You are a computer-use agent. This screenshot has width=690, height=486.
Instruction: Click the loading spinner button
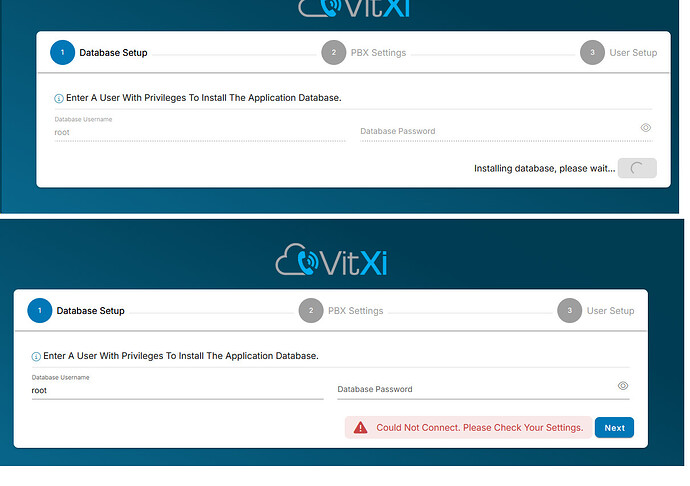coord(637,168)
